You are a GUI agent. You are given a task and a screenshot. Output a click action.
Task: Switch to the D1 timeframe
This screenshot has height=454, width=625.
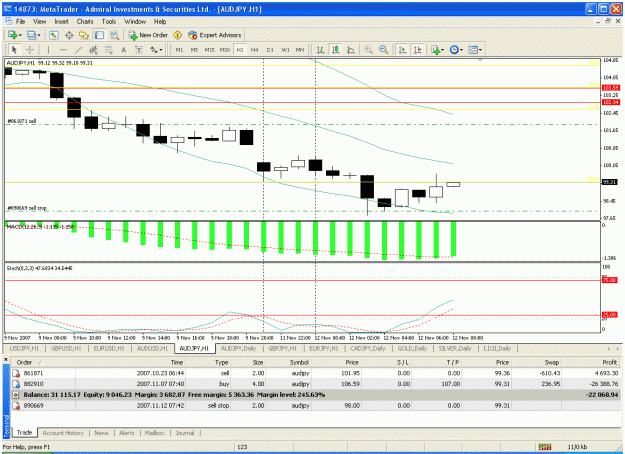(x=270, y=50)
